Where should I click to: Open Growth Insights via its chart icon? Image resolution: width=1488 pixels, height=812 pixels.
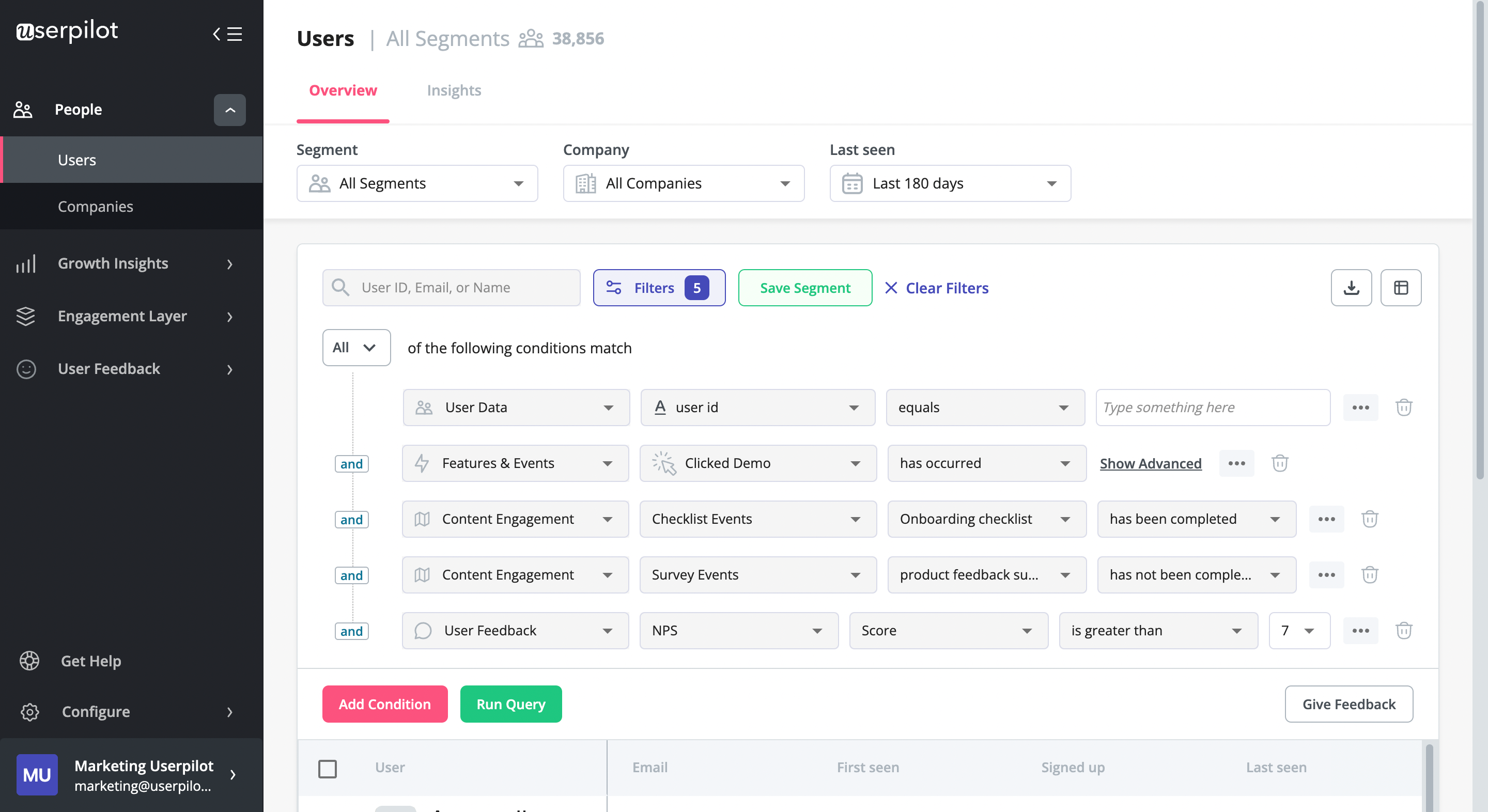tap(25, 263)
